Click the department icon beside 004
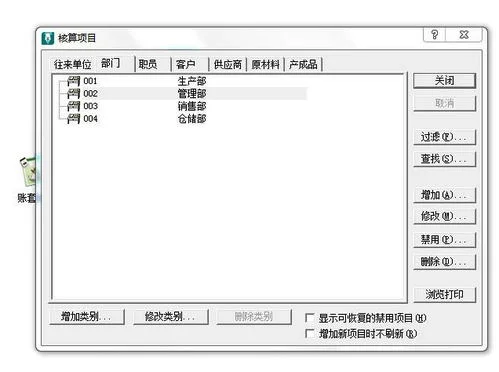 pyautogui.click(x=73, y=119)
